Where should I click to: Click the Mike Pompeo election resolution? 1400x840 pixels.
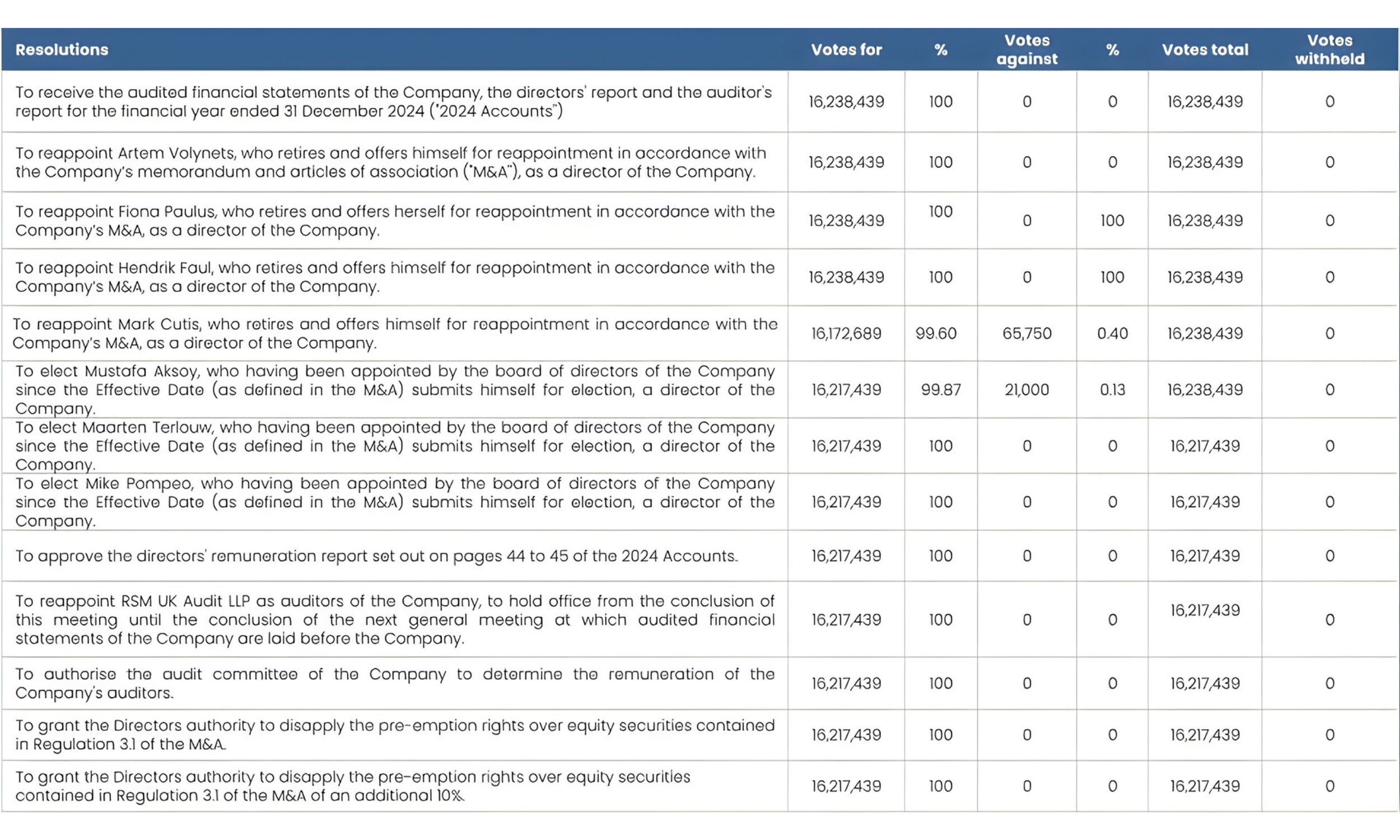[394, 502]
